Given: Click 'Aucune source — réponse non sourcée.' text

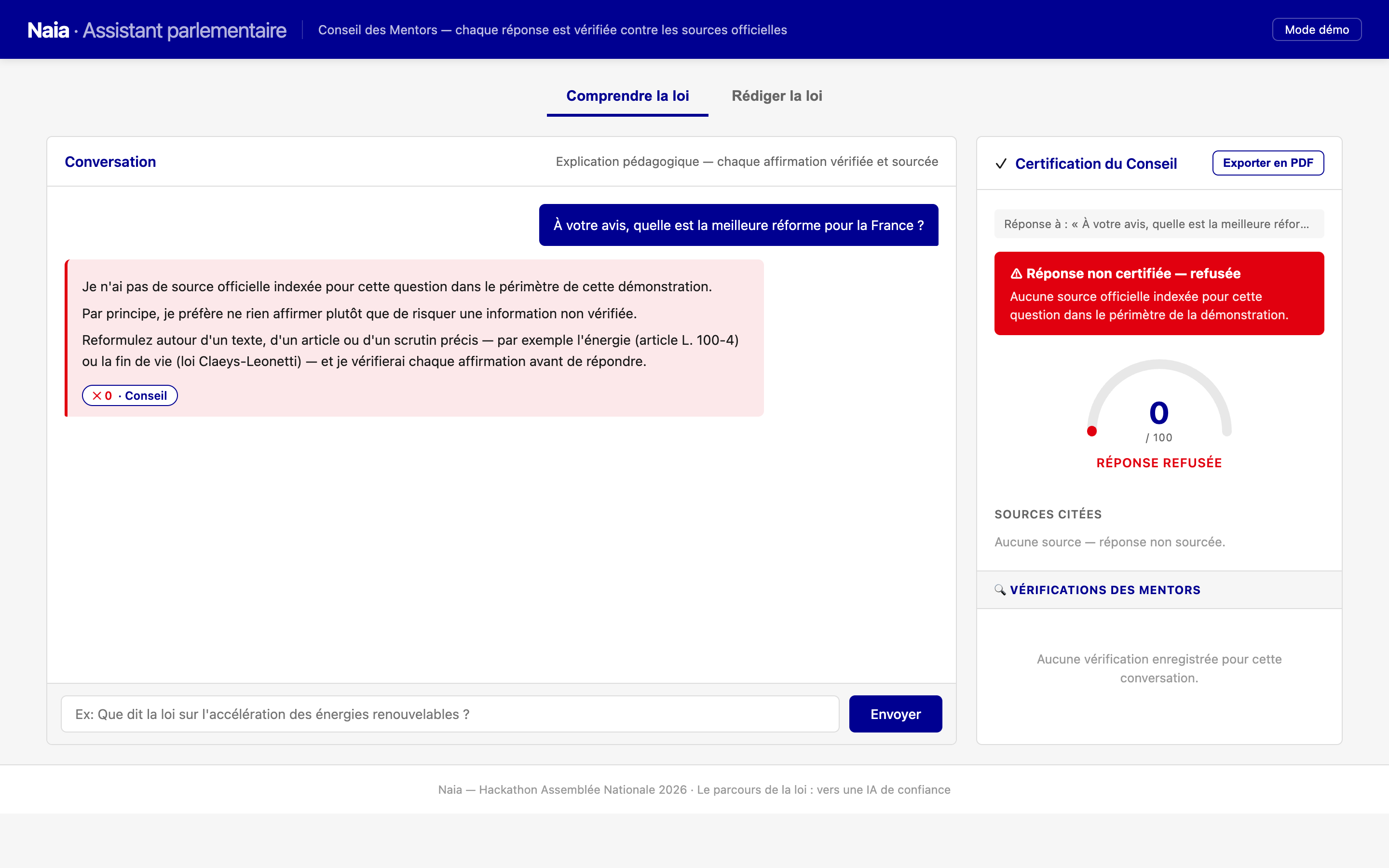Looking at the screenshot, I should [x=1109, y=542].
